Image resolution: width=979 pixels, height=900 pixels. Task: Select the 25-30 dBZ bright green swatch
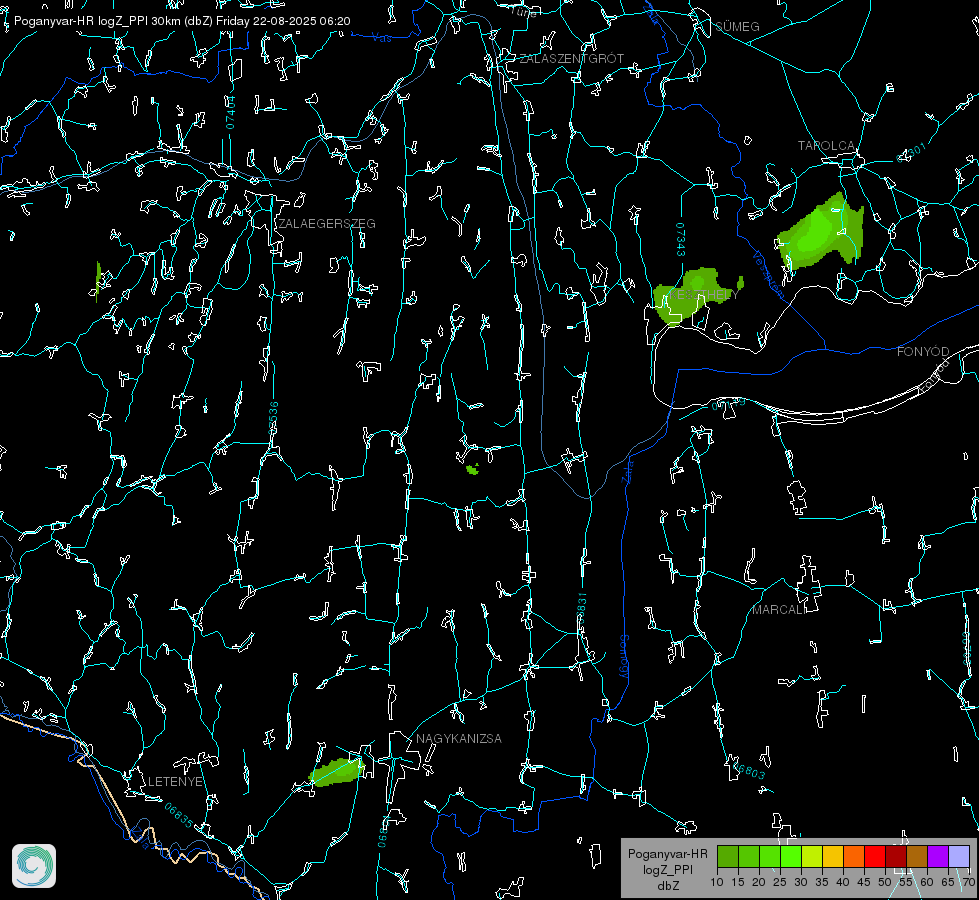[791, 856]
